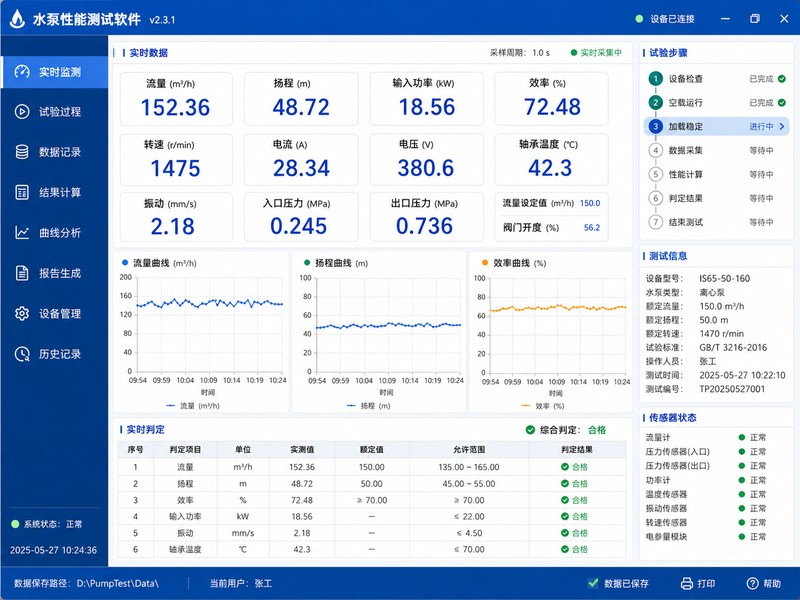Click the 允许范围 column header
Viewport: 800px width, 600px height.
pos(468,449)
